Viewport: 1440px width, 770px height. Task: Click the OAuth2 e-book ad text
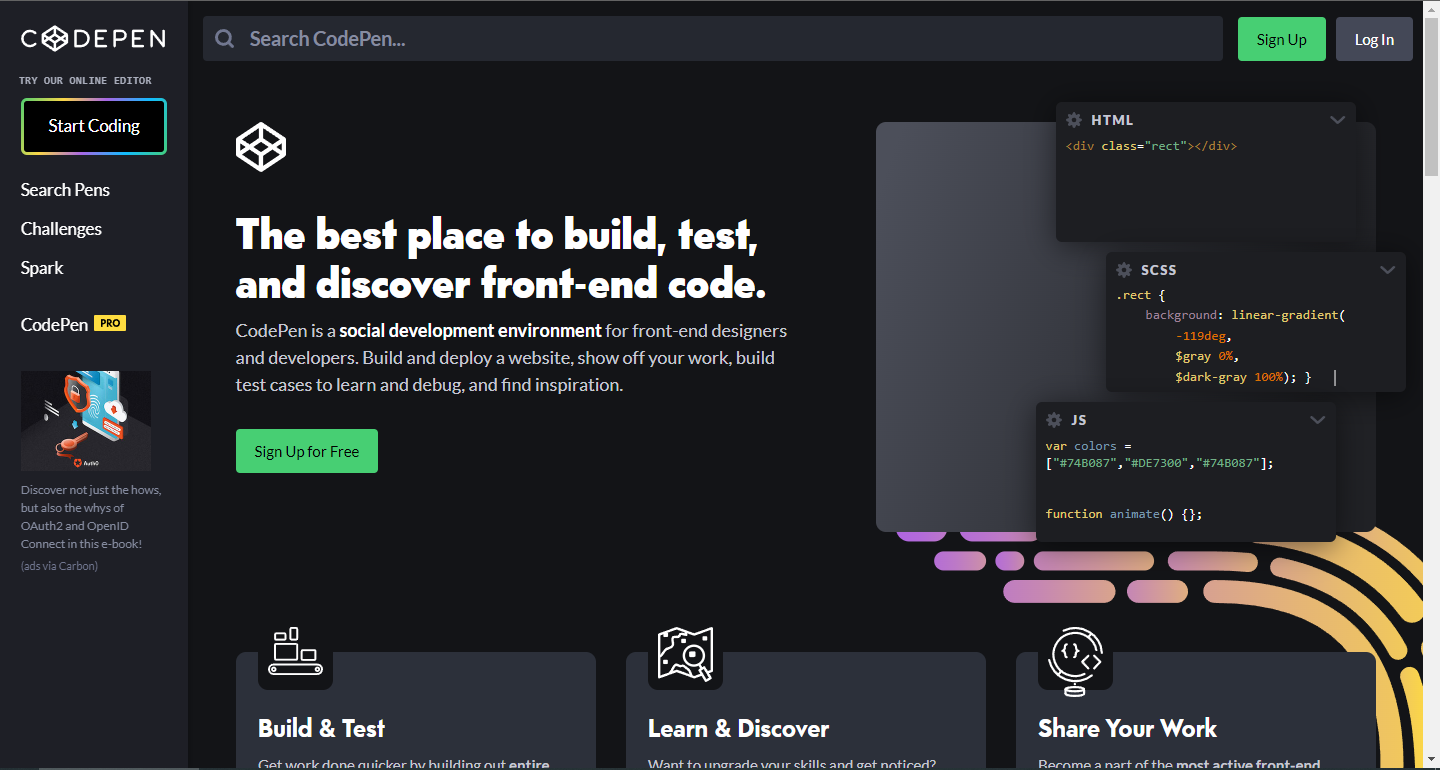(x=91, y=517)
